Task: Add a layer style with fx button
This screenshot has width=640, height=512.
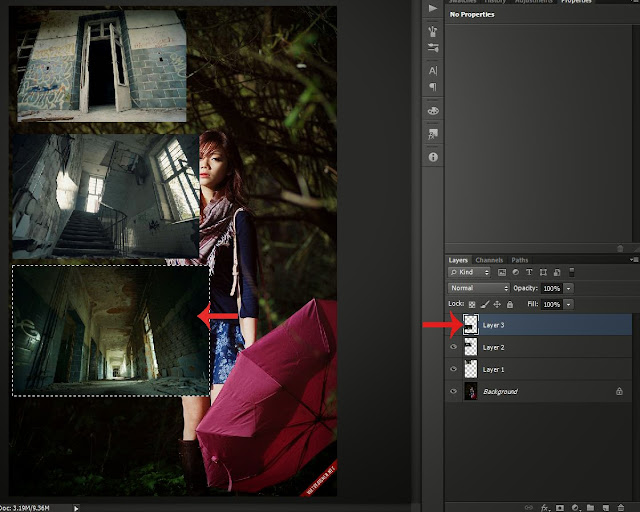Action: click(544, 508)
